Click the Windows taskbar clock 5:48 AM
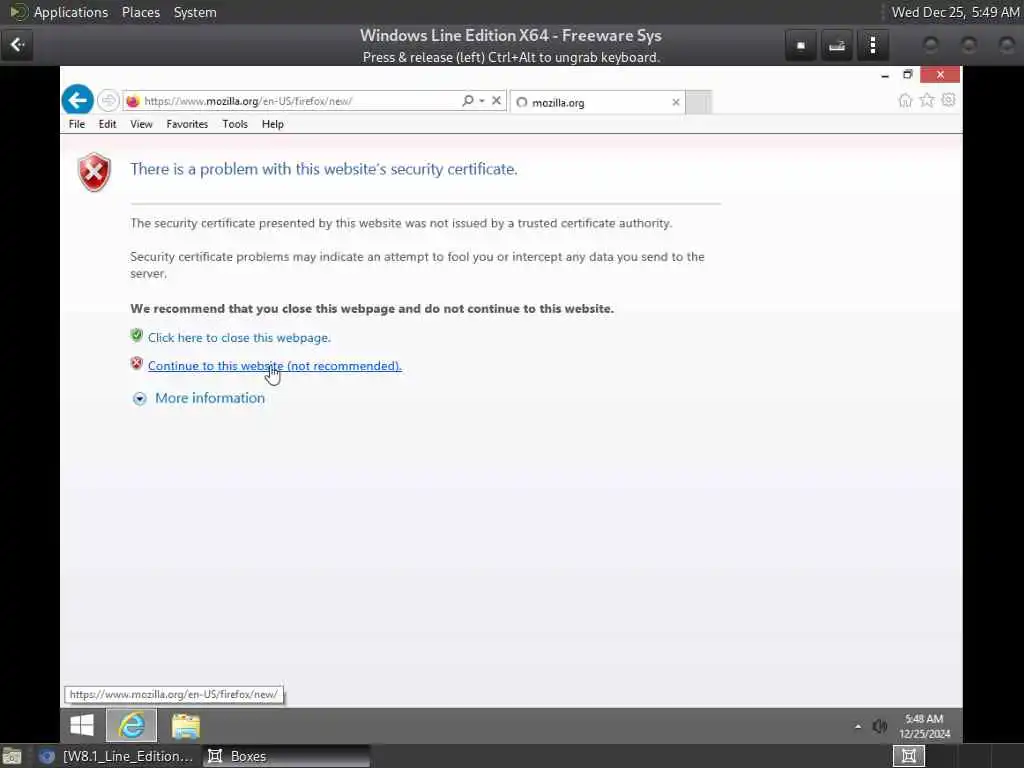 pos(924,726)
